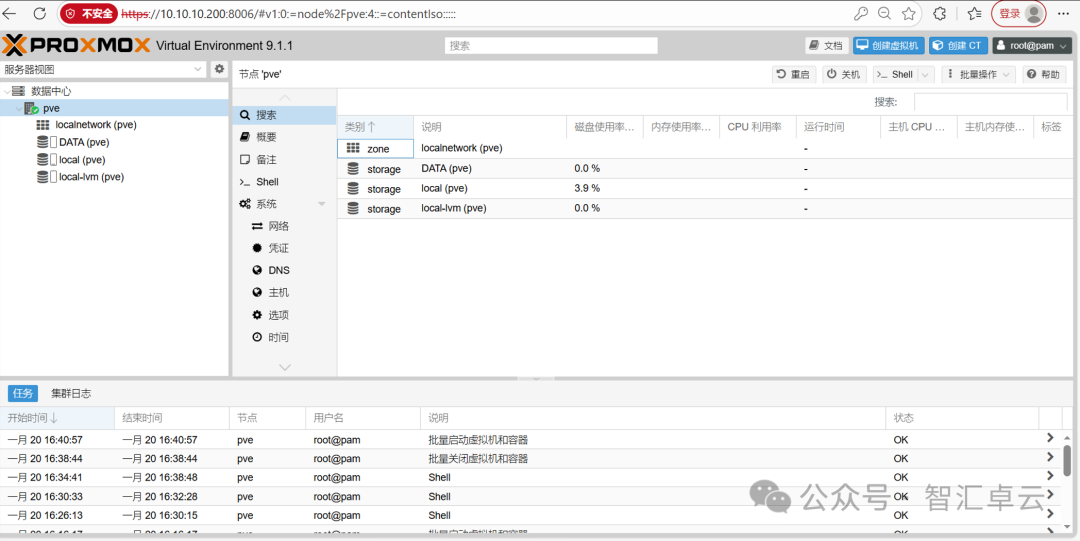
Task: Select the 概要 summary menu item
Action: tap(266, 137)
